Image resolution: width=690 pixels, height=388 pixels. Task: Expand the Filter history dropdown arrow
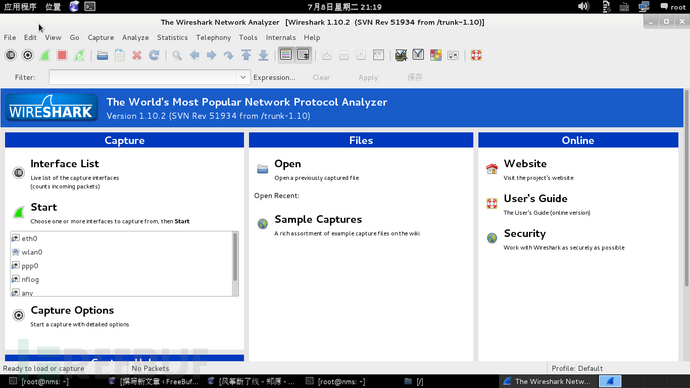(243, 77)
